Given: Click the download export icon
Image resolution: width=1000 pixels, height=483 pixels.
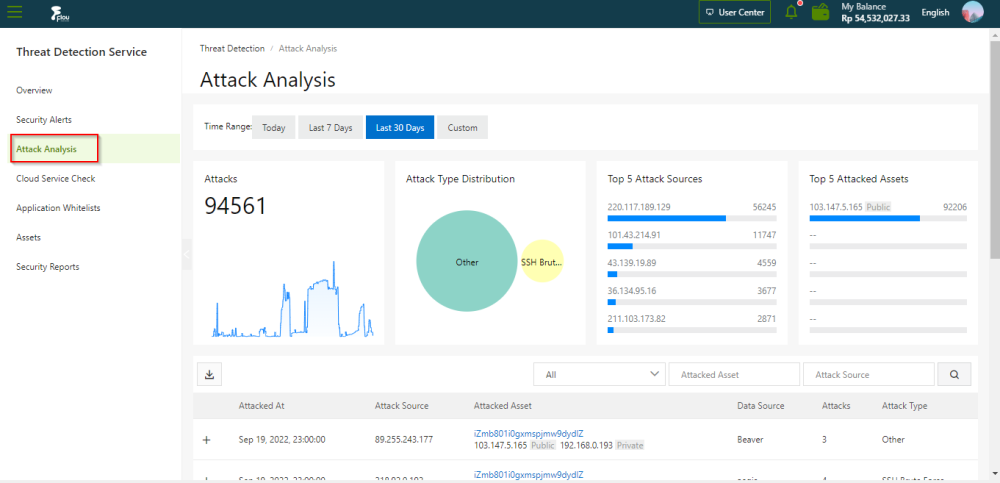Looking at the screenshot, I should click(209, 375).
